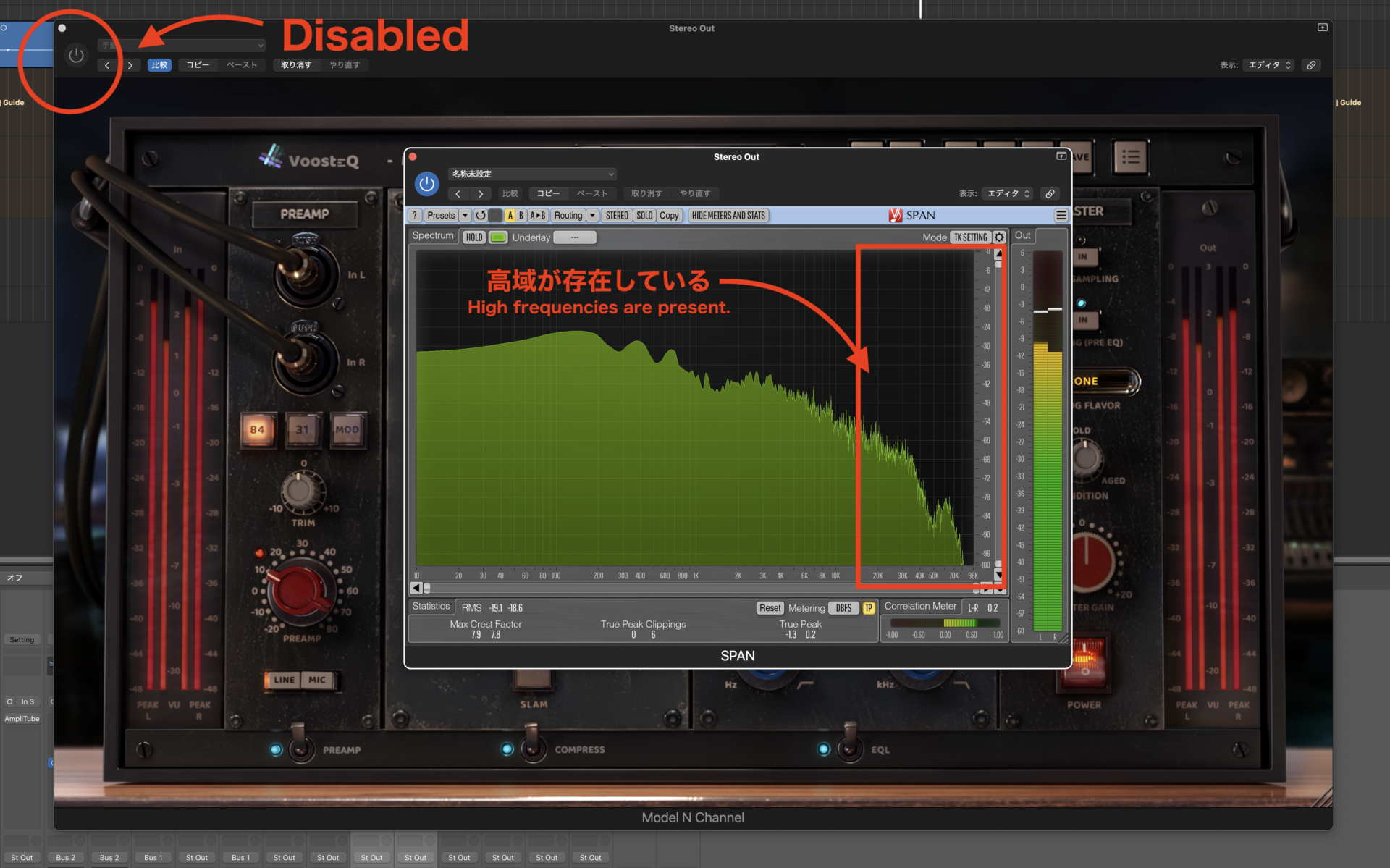
Task: Expand the Presets dropdown arrow in SPAN
Action: tap(465, 216)
